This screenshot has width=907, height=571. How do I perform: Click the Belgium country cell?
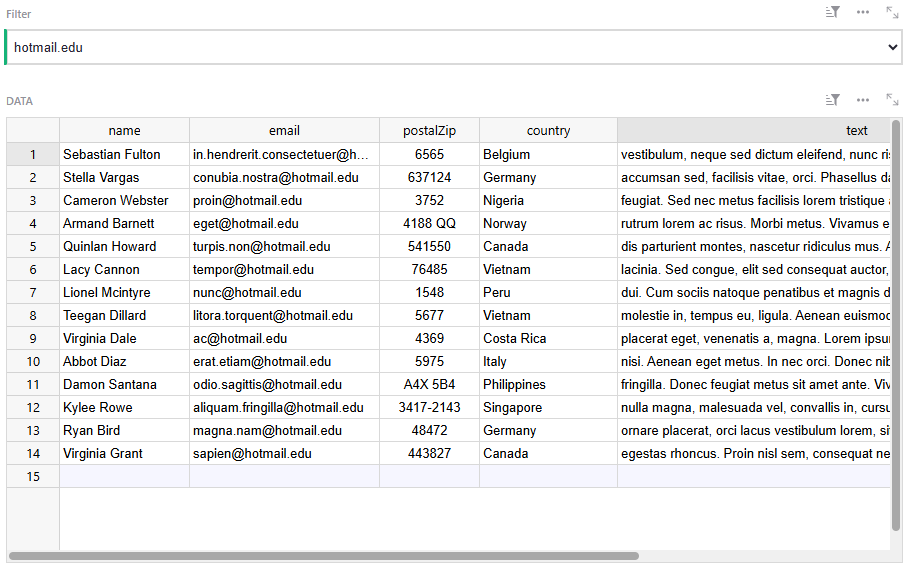pyautogui.click(x=548, y=154)
